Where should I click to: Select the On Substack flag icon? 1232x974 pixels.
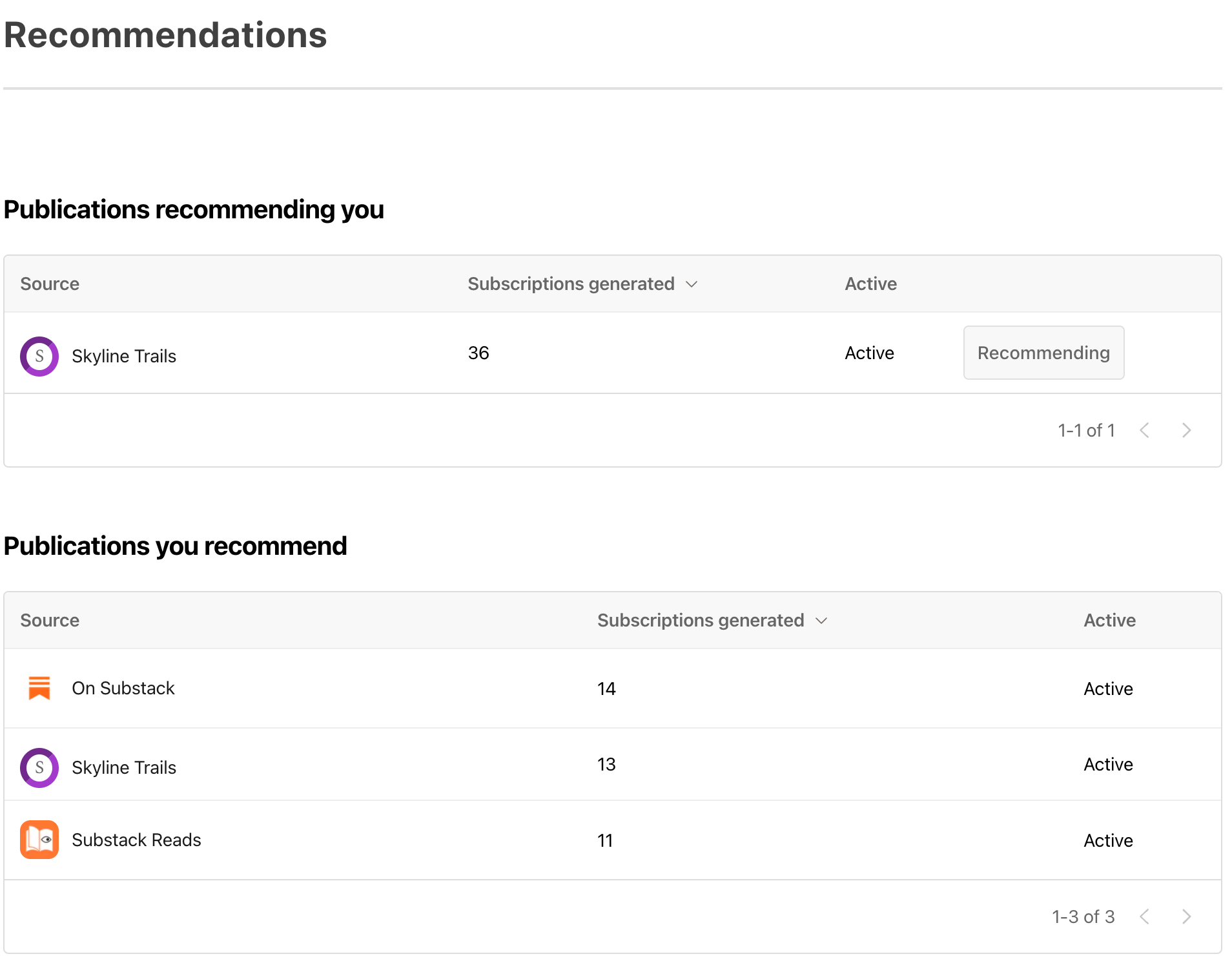(x=39, y=688)
